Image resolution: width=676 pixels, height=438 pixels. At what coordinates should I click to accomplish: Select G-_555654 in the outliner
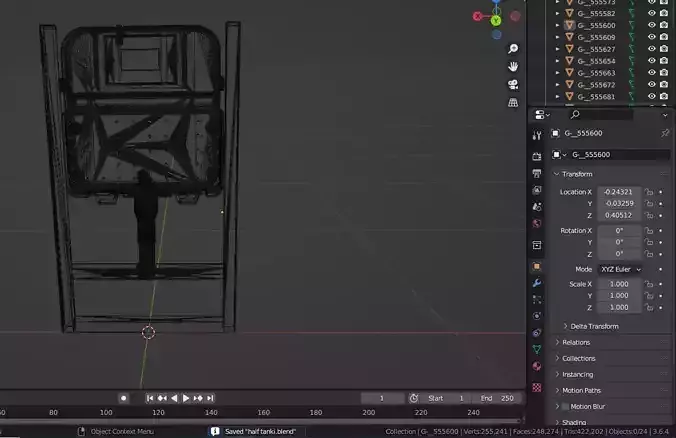[596, 61]
